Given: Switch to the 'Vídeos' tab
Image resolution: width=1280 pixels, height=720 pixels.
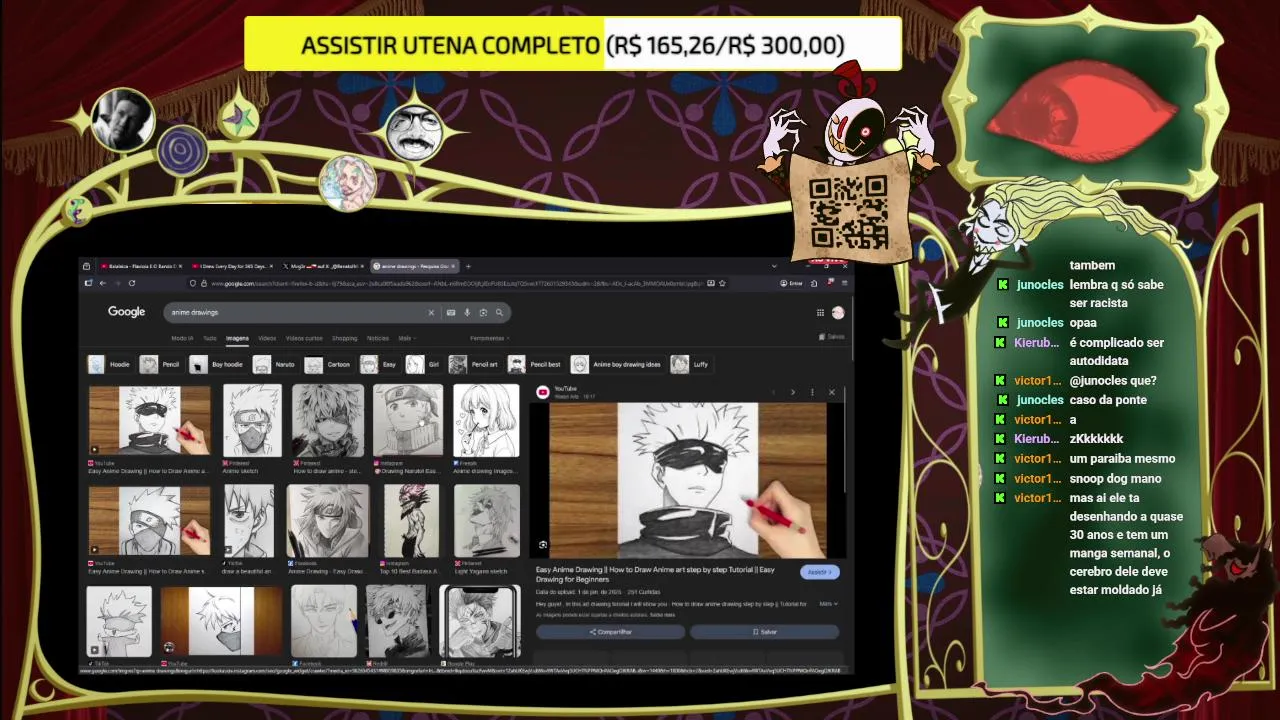Looking at the screenshot, I should 267,338.
